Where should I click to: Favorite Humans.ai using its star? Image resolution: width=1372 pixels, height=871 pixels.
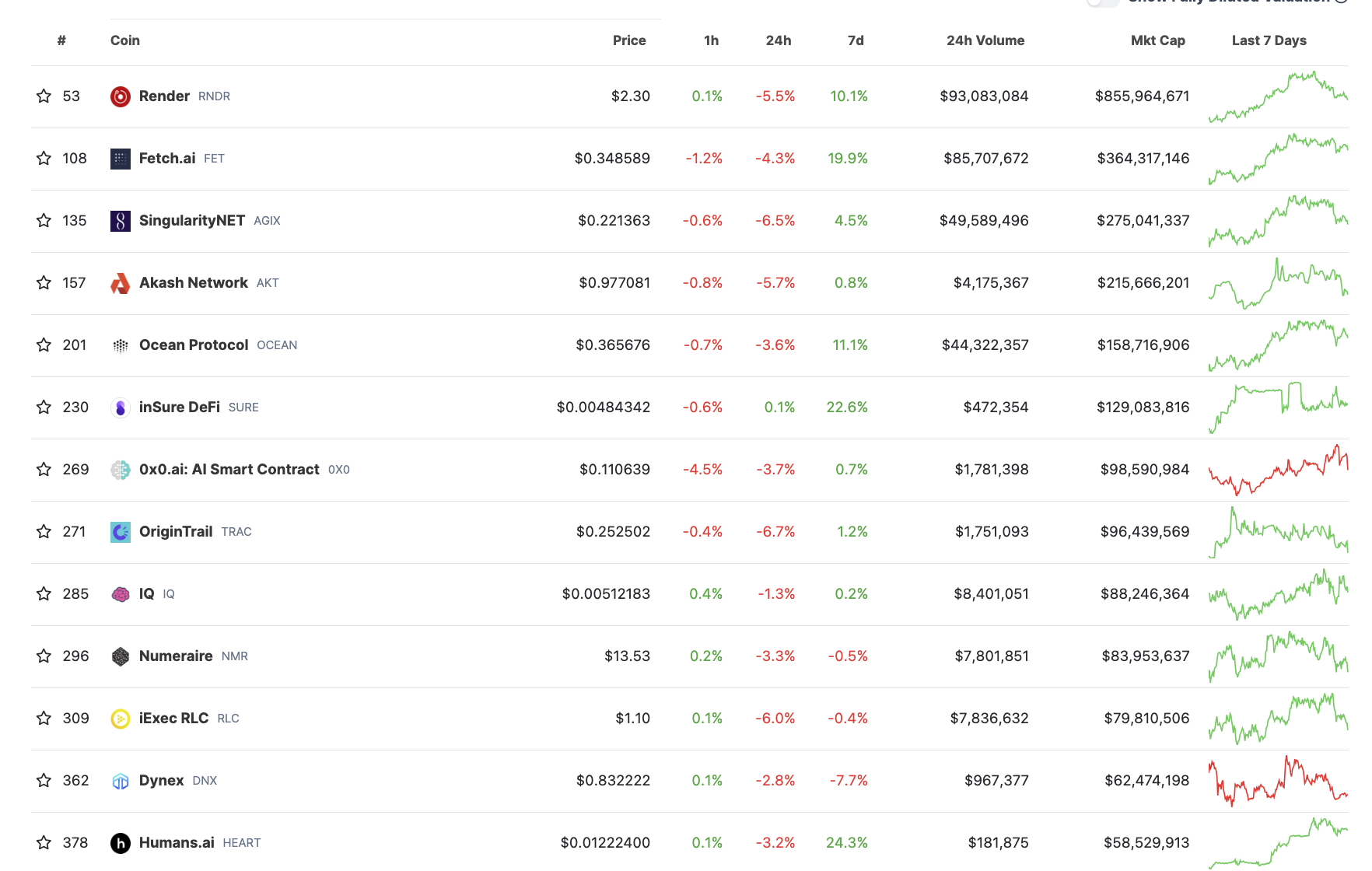44,842
